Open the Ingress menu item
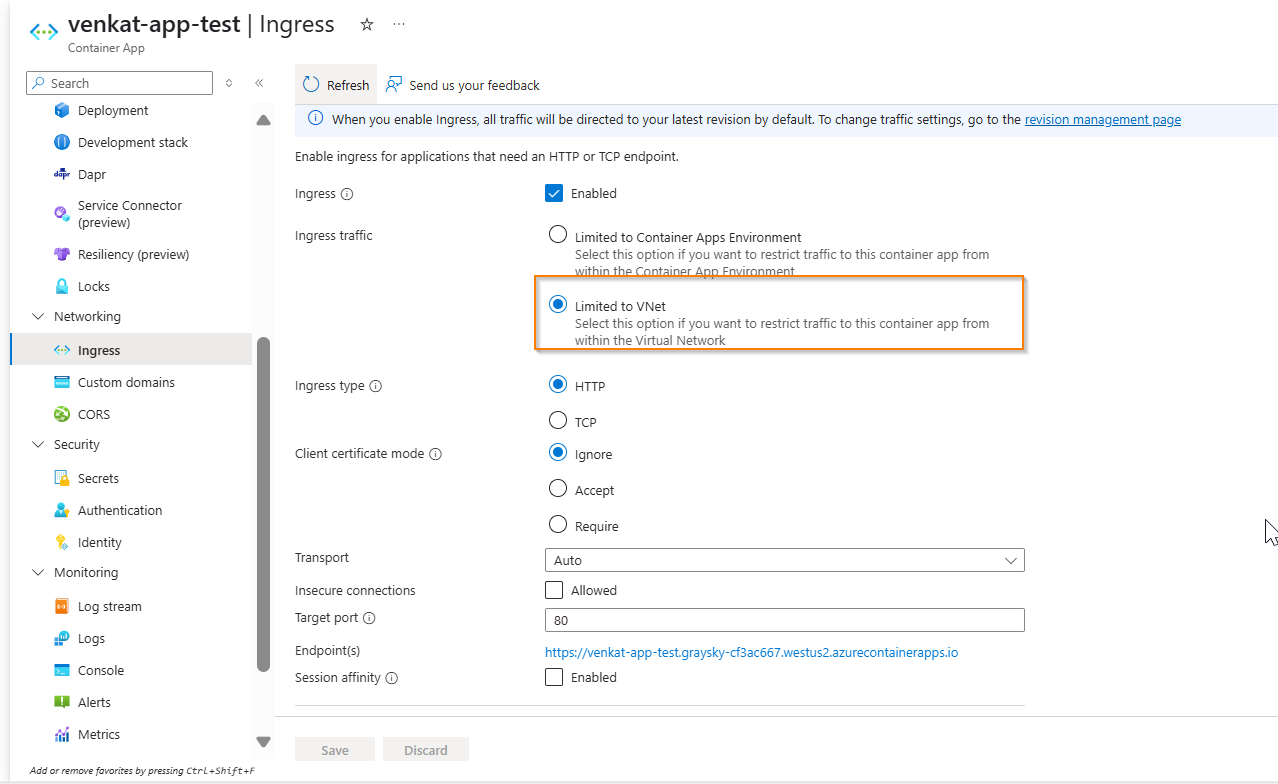 (131, 350)
